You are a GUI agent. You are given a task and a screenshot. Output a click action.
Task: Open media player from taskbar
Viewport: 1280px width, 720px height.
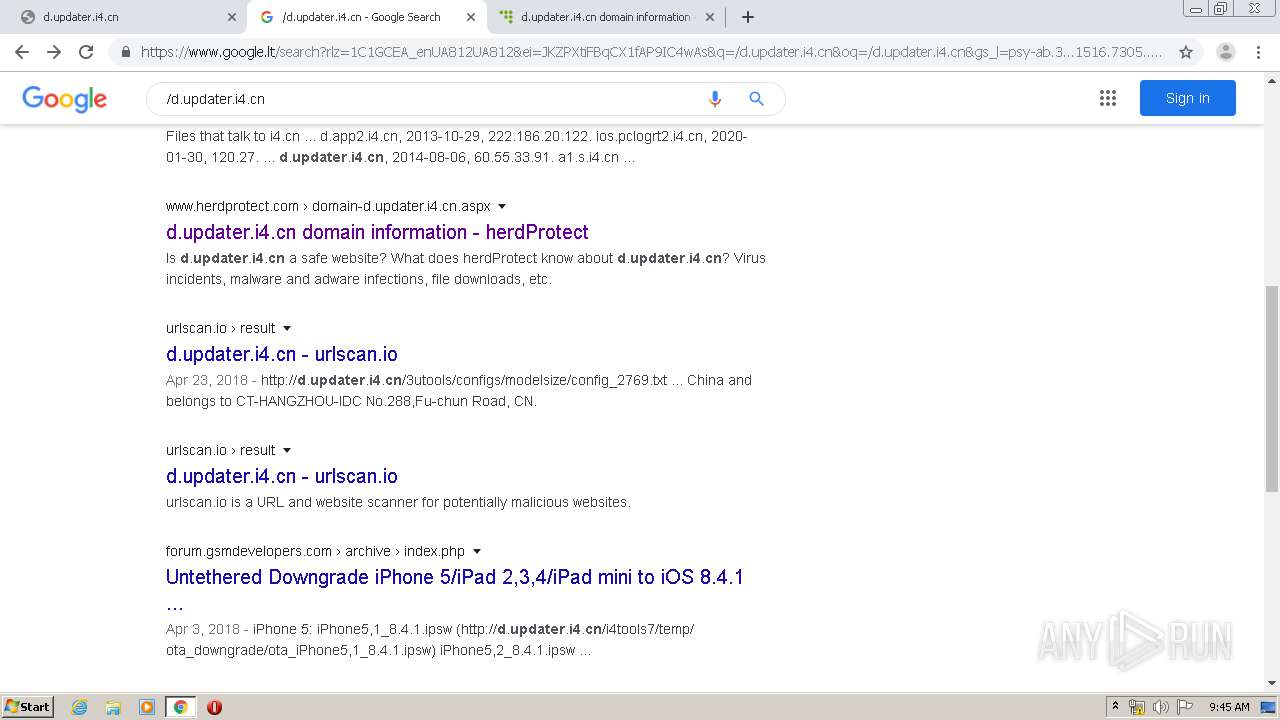click(x=147, y=707)
